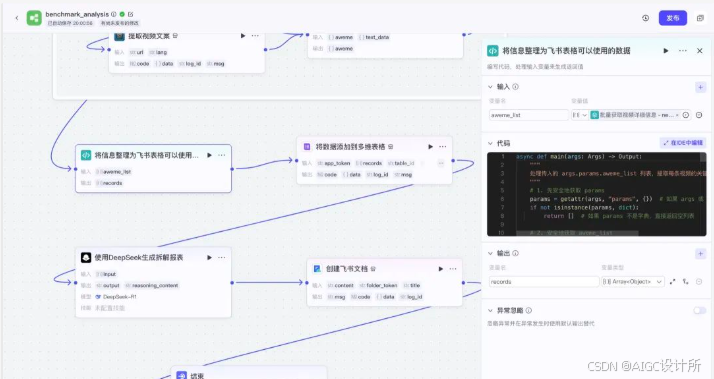Open the input value type dropdown

point(580,115)
